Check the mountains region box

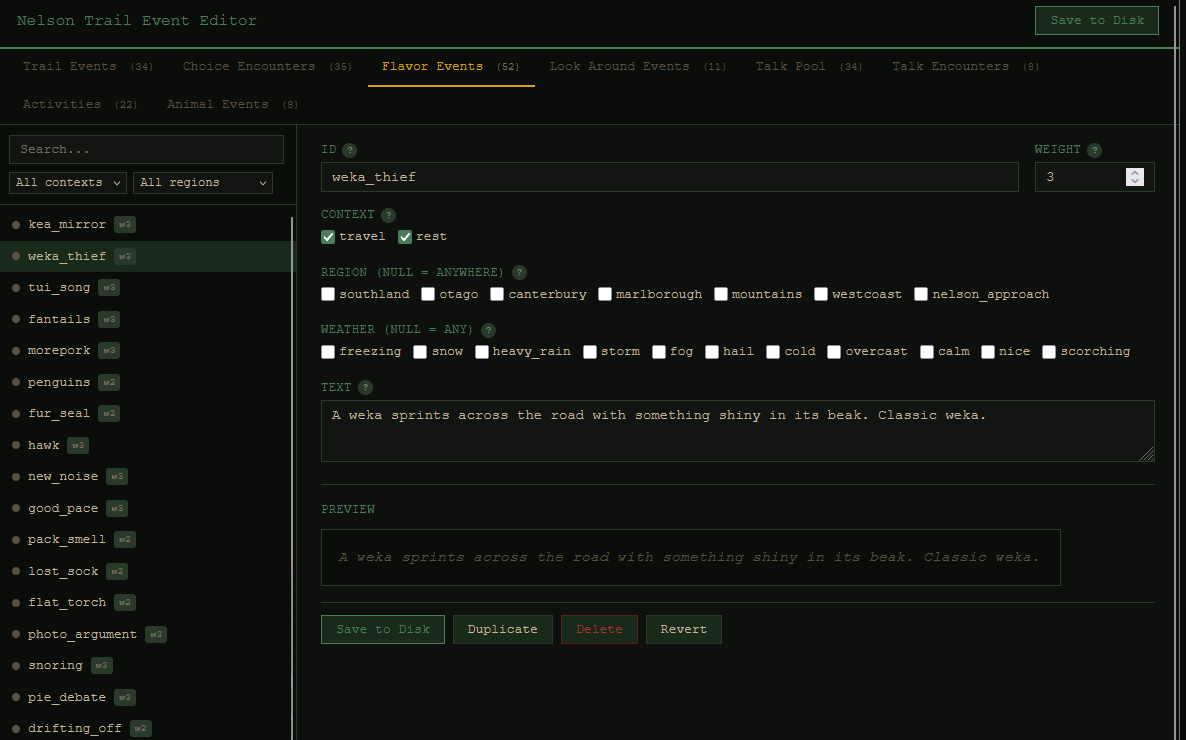721,294
